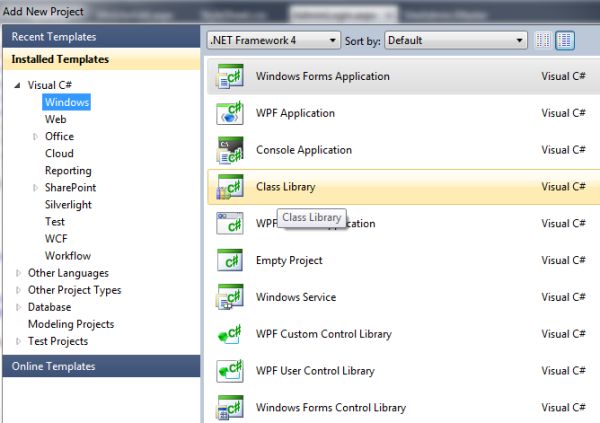Select the Web category
Screen dimensions: 600x423
click(x=55, y=119)
